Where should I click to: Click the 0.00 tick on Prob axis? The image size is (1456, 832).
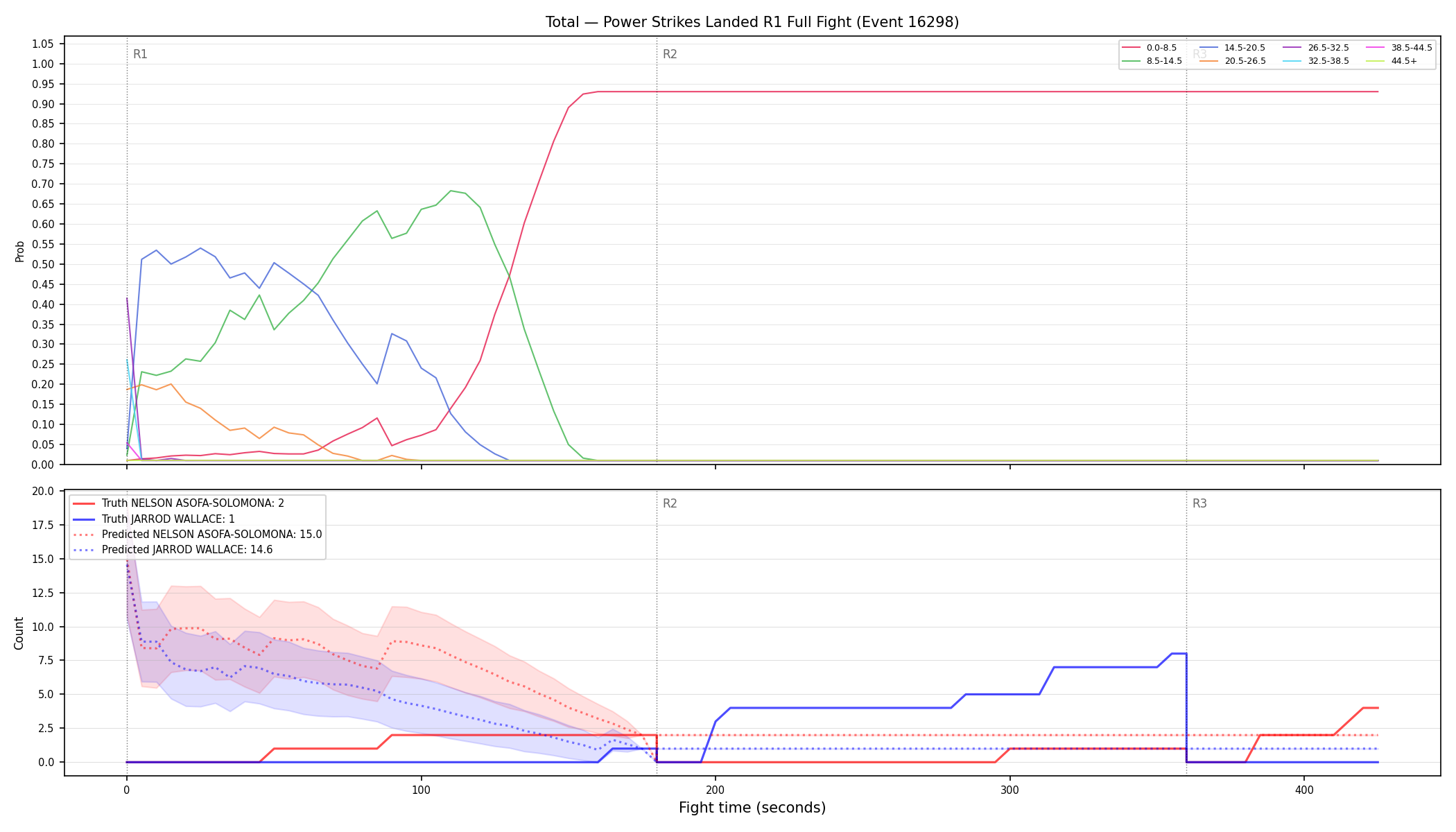43,465
